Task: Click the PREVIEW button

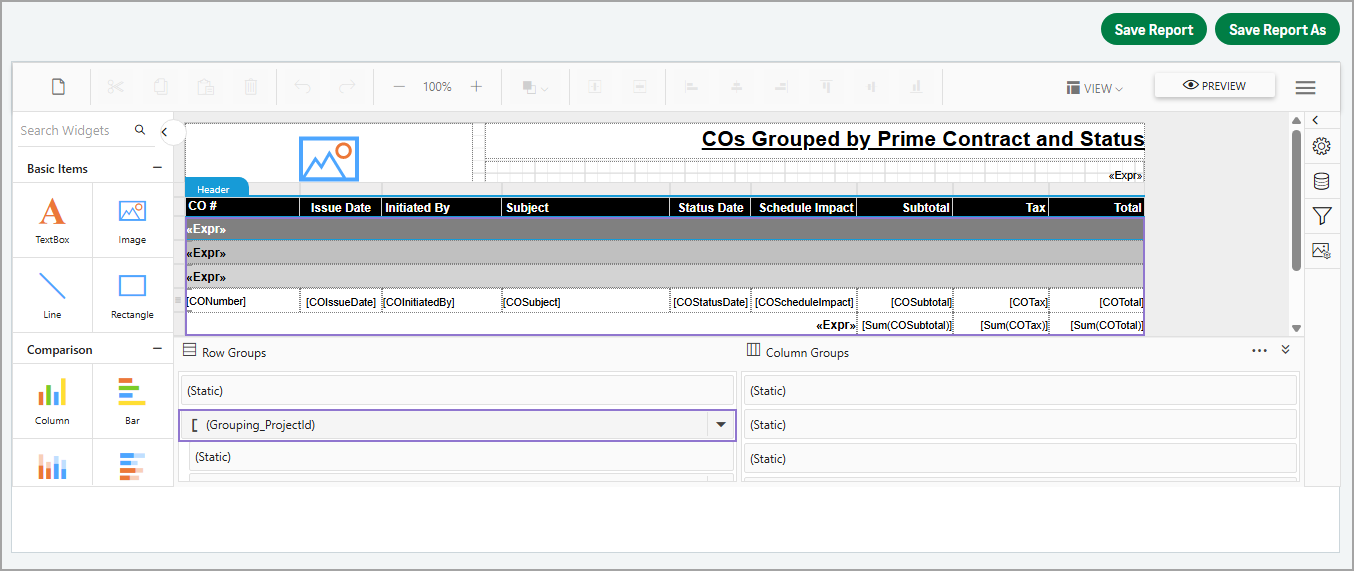Action: 1214,86
